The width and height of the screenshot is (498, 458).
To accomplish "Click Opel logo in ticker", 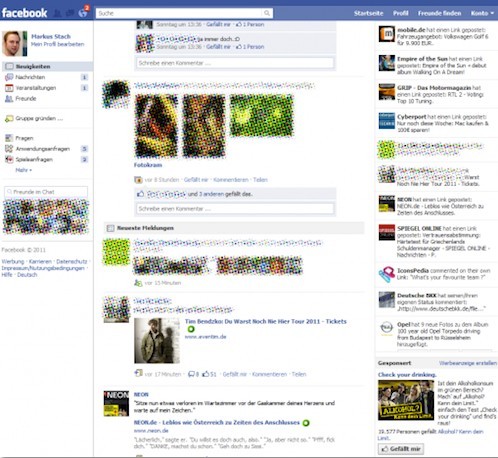I will (387, 328).
